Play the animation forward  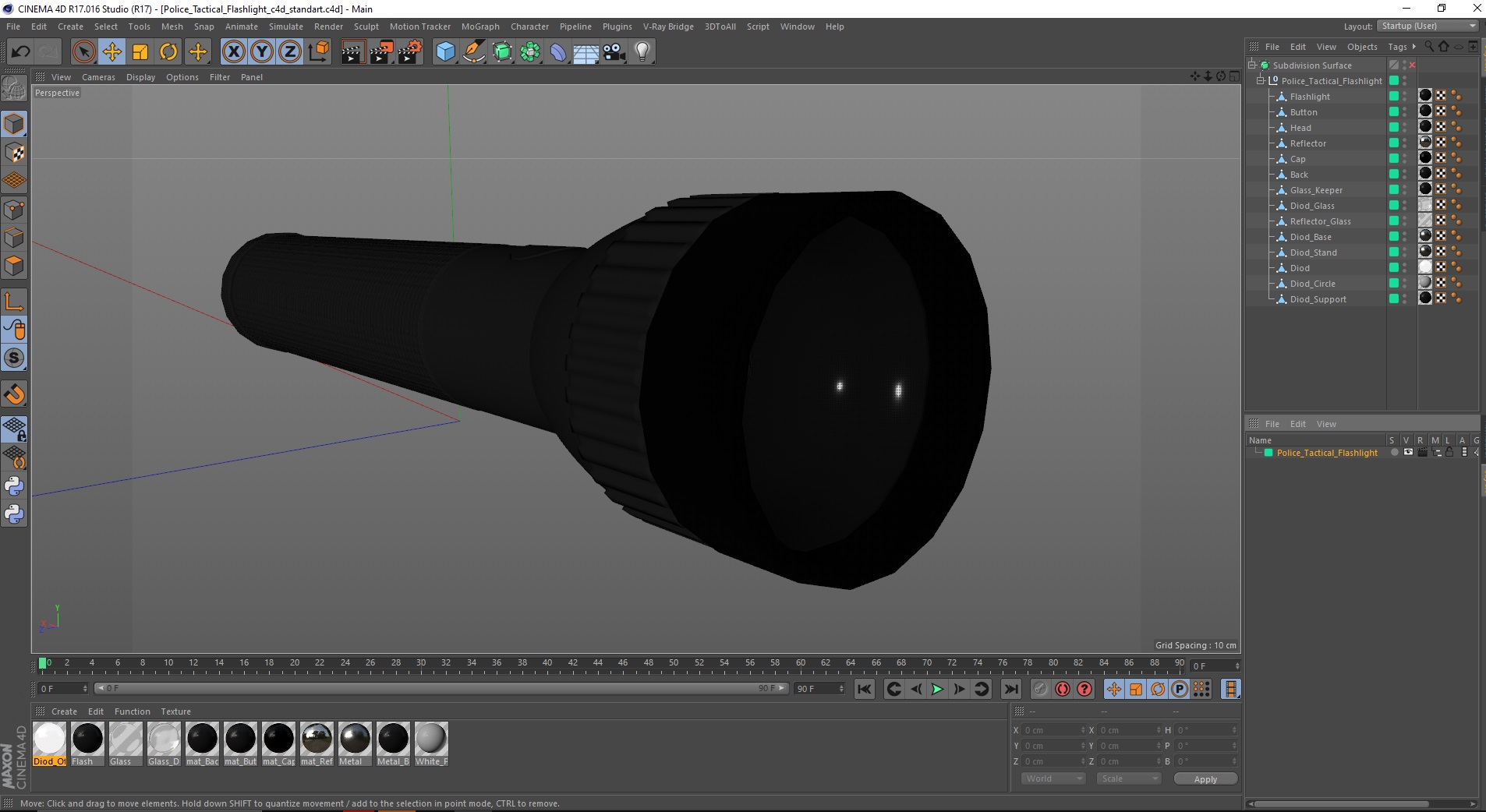pos(937,689)
